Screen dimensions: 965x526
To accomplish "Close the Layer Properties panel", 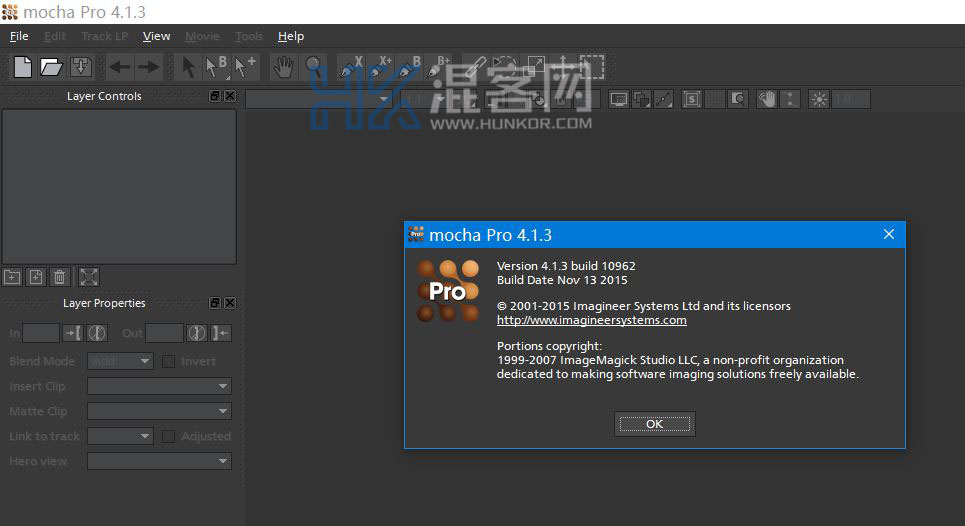I will (230, 303).
